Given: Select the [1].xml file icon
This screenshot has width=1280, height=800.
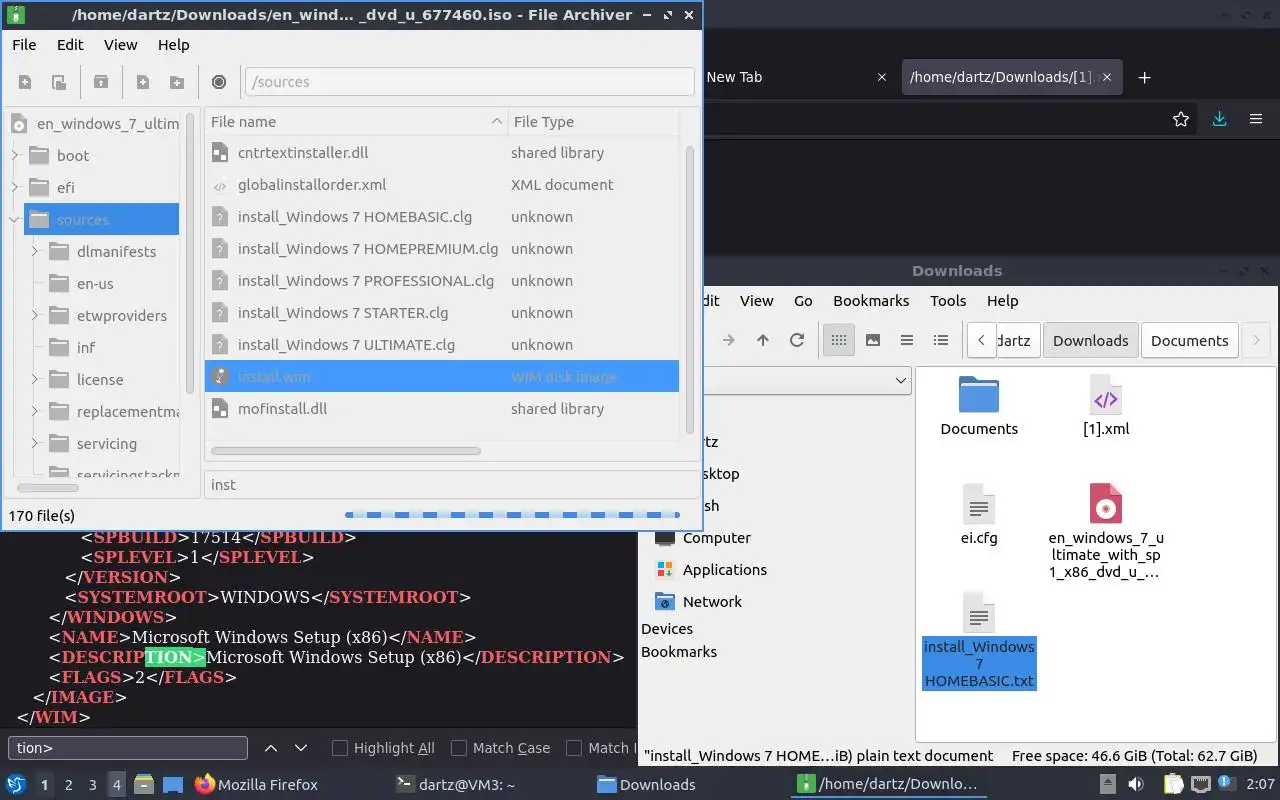Looking at the screenshot, I should (x=1106, y=395).
